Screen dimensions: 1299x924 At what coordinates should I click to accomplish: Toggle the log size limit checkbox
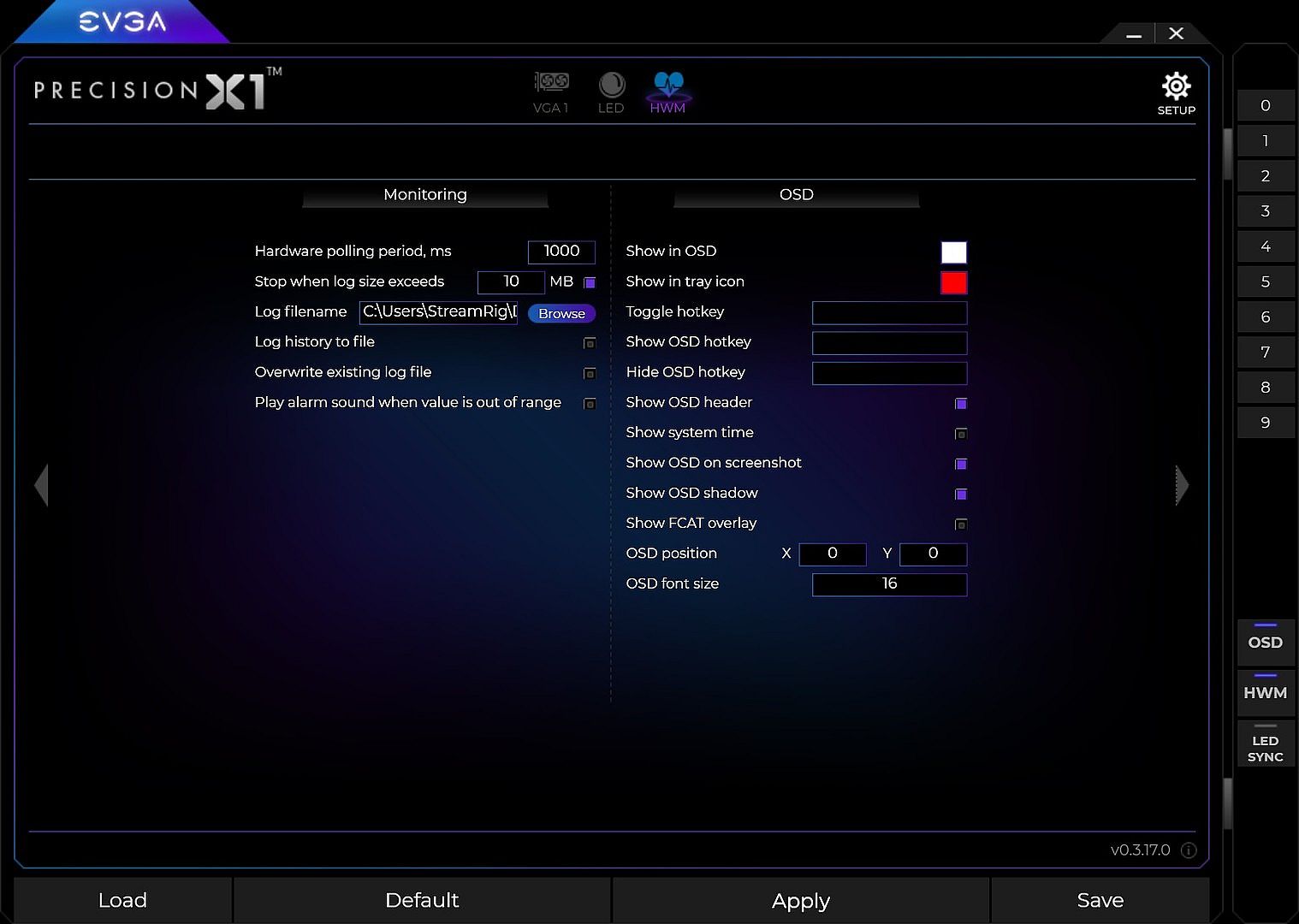pyautogui.click(x=590, y=282)
